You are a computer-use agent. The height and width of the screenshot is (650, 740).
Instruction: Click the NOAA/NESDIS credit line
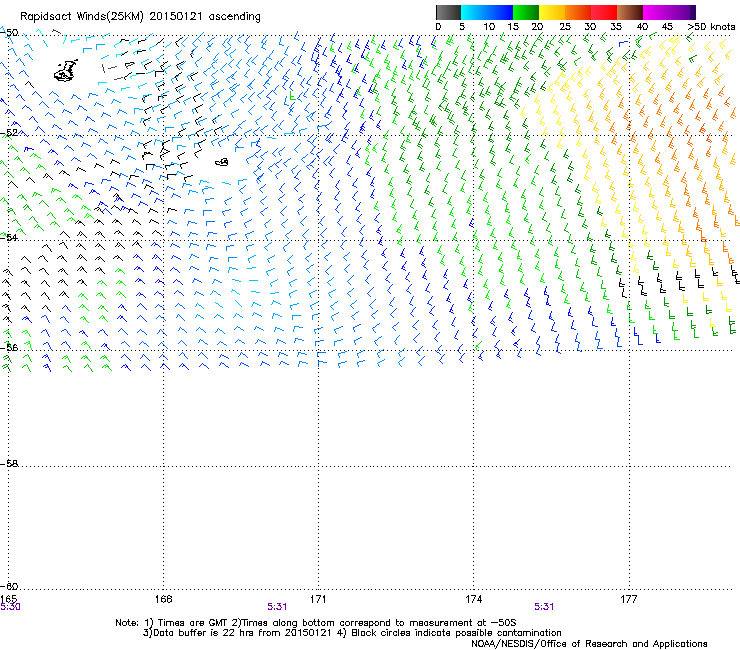pyautogui.click(x=589, y=644)
